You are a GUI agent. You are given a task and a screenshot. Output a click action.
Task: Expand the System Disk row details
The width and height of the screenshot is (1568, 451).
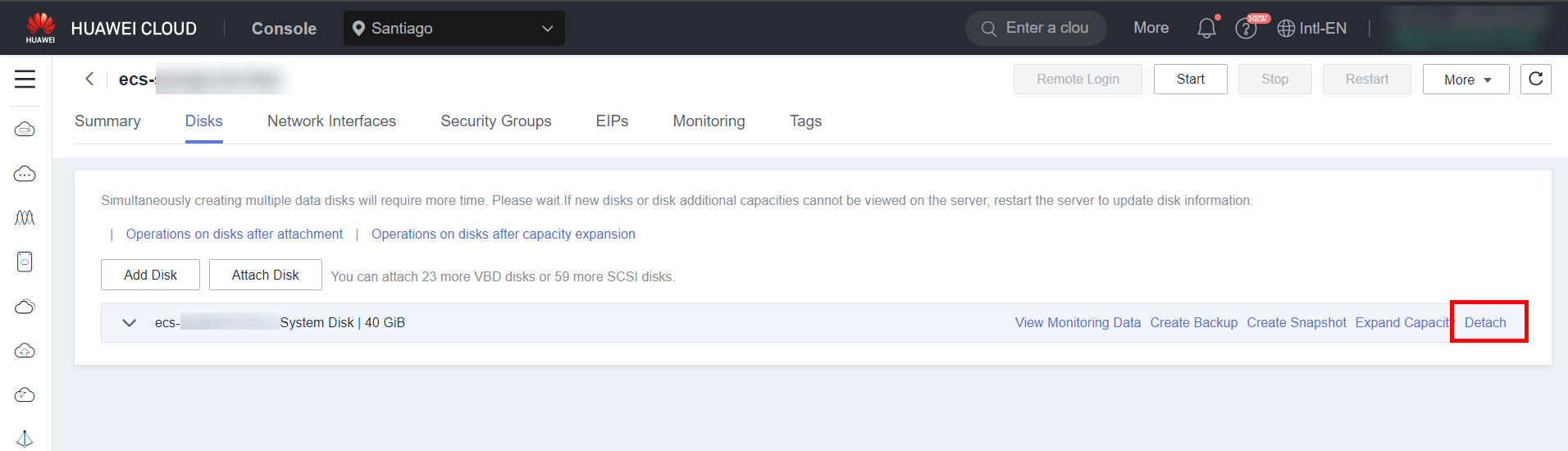[129, 323]
